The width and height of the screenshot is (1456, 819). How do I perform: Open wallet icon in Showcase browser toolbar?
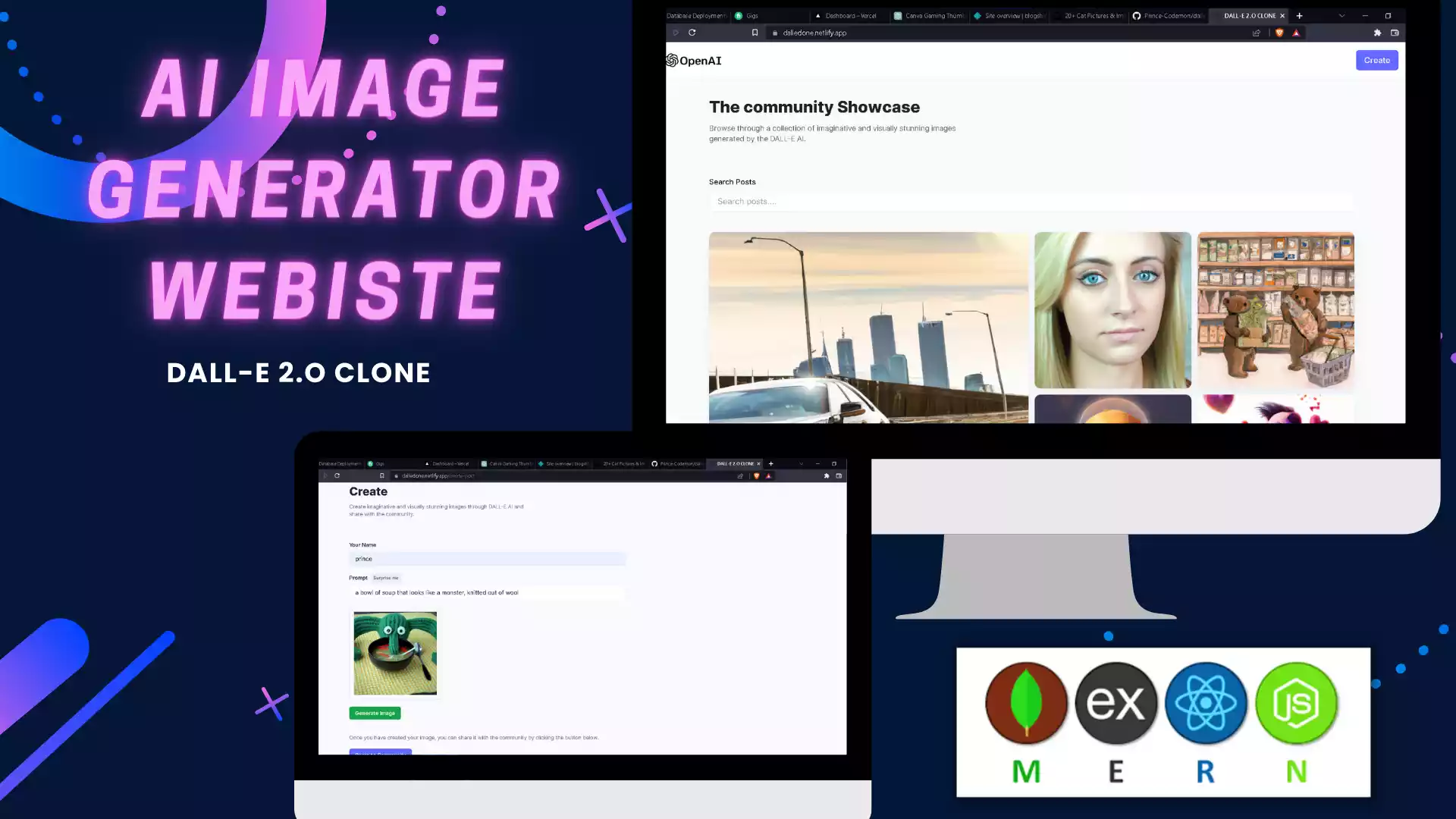click(1395, 33)
